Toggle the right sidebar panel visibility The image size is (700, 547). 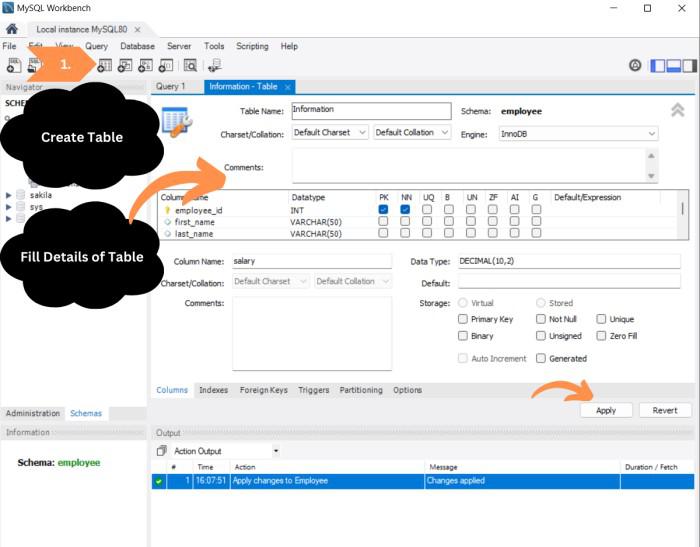point(689,66)
